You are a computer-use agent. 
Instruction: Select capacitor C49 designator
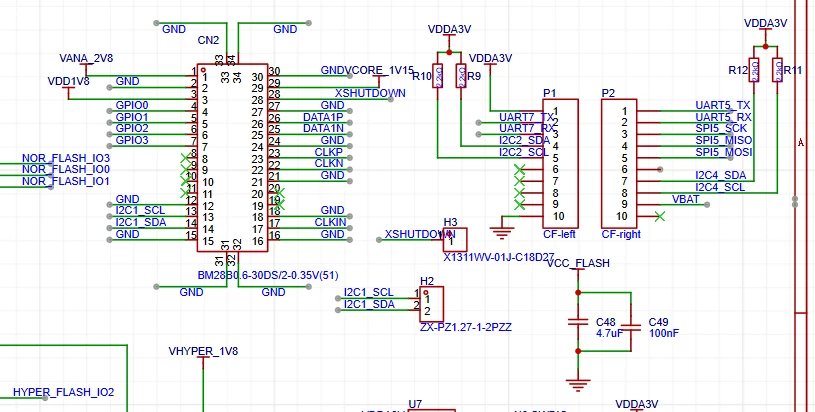(x=659, y=322)
